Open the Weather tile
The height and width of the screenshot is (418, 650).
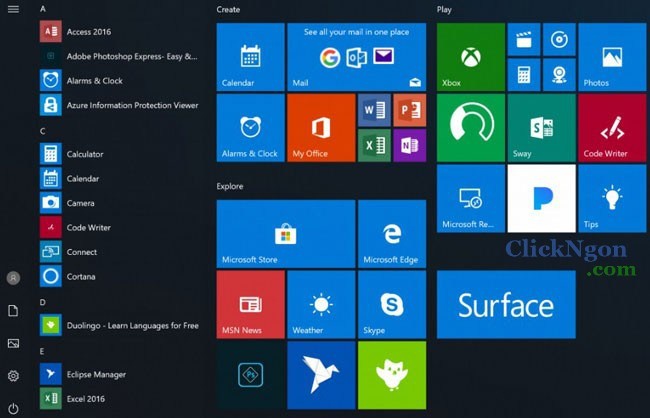point(321,305)
